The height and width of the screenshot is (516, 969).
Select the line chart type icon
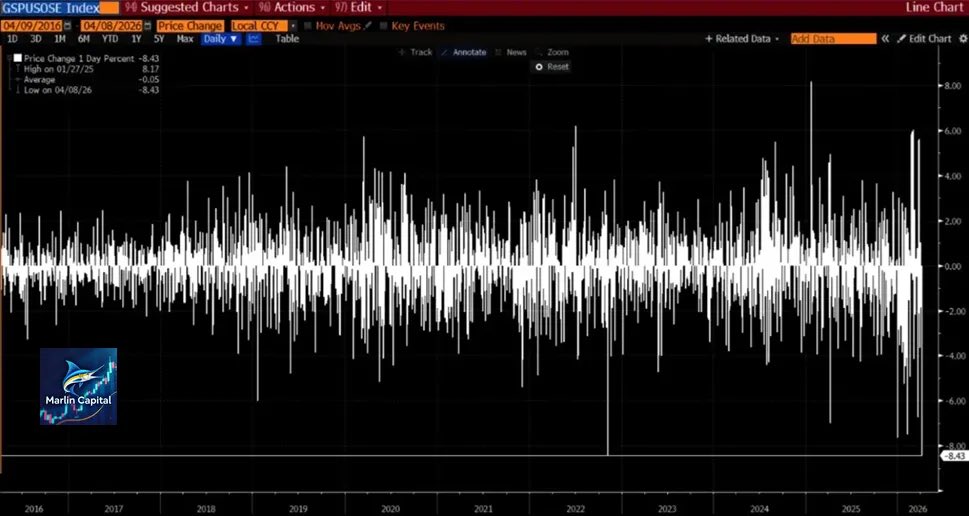point(254,39)
